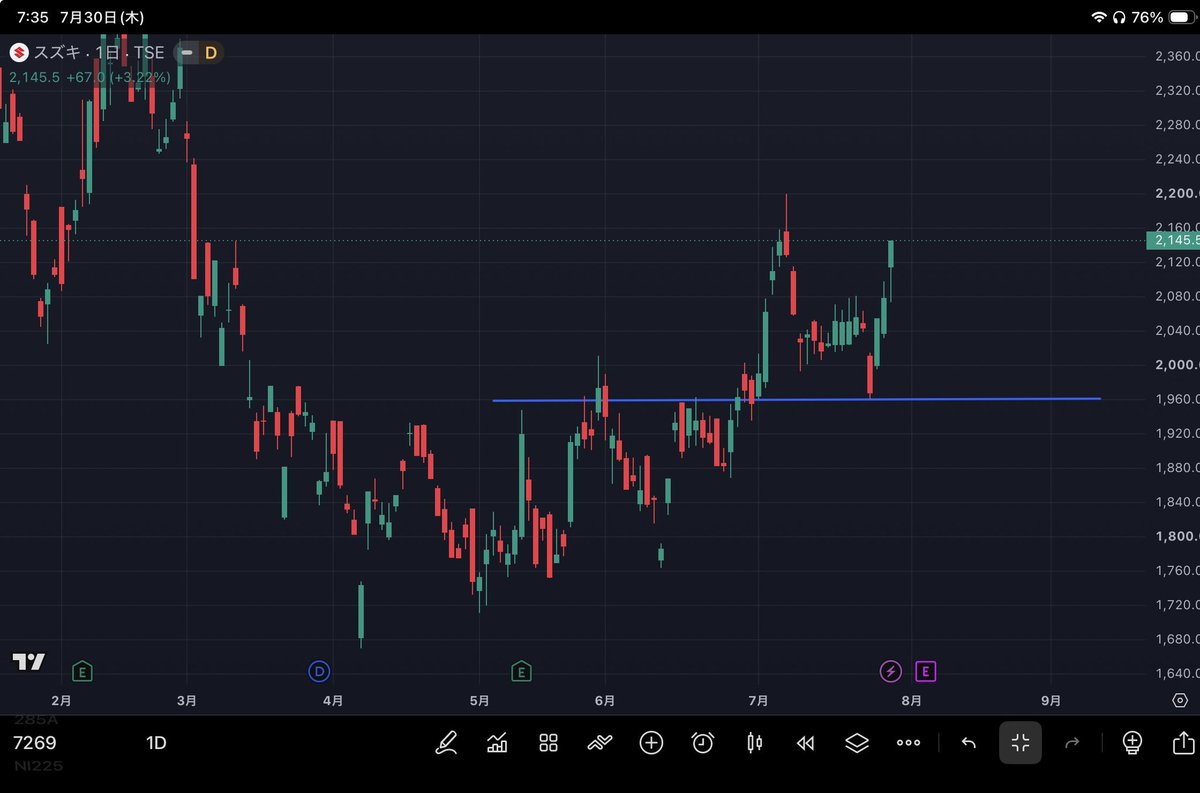Open the four-squares grid icon

coord(548,743)
